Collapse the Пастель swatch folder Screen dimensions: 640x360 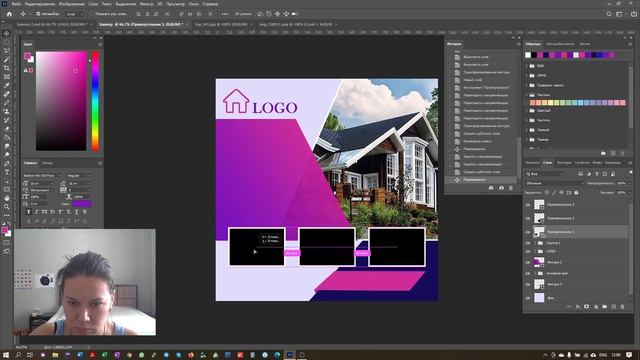527,95
